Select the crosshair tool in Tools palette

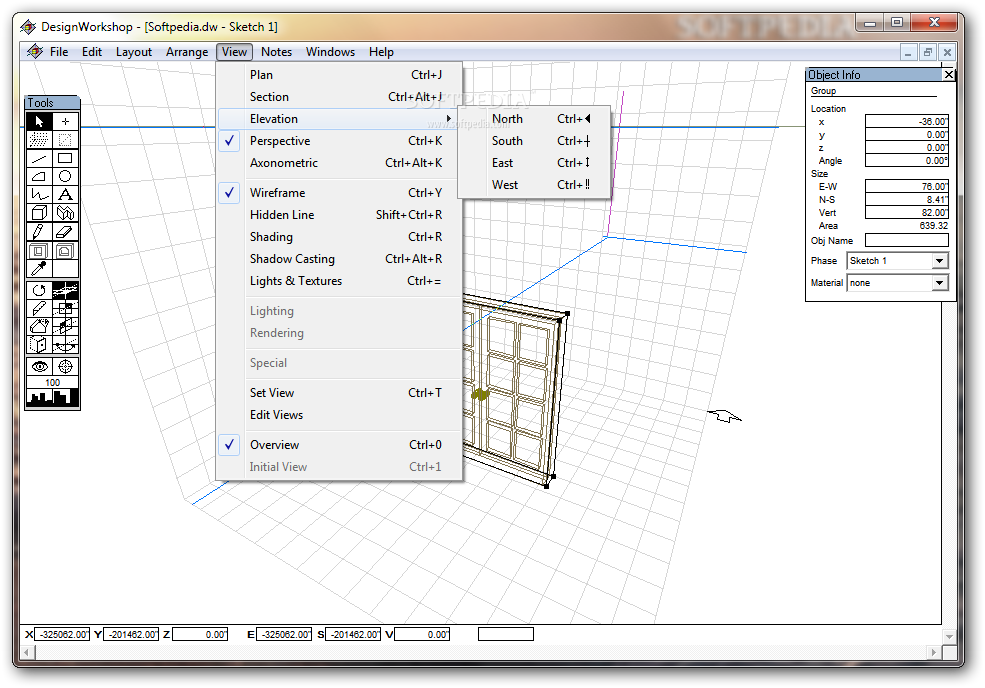pos(65,121)
